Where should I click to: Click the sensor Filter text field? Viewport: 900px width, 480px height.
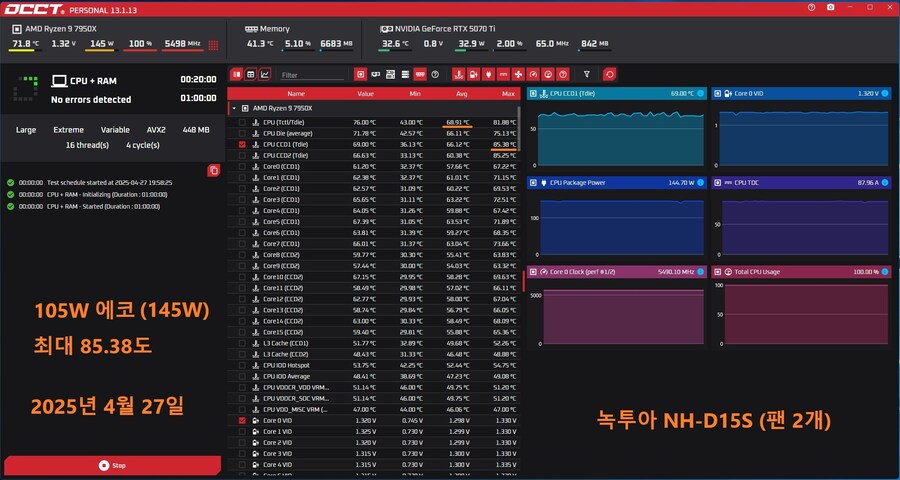pos(312,74)
